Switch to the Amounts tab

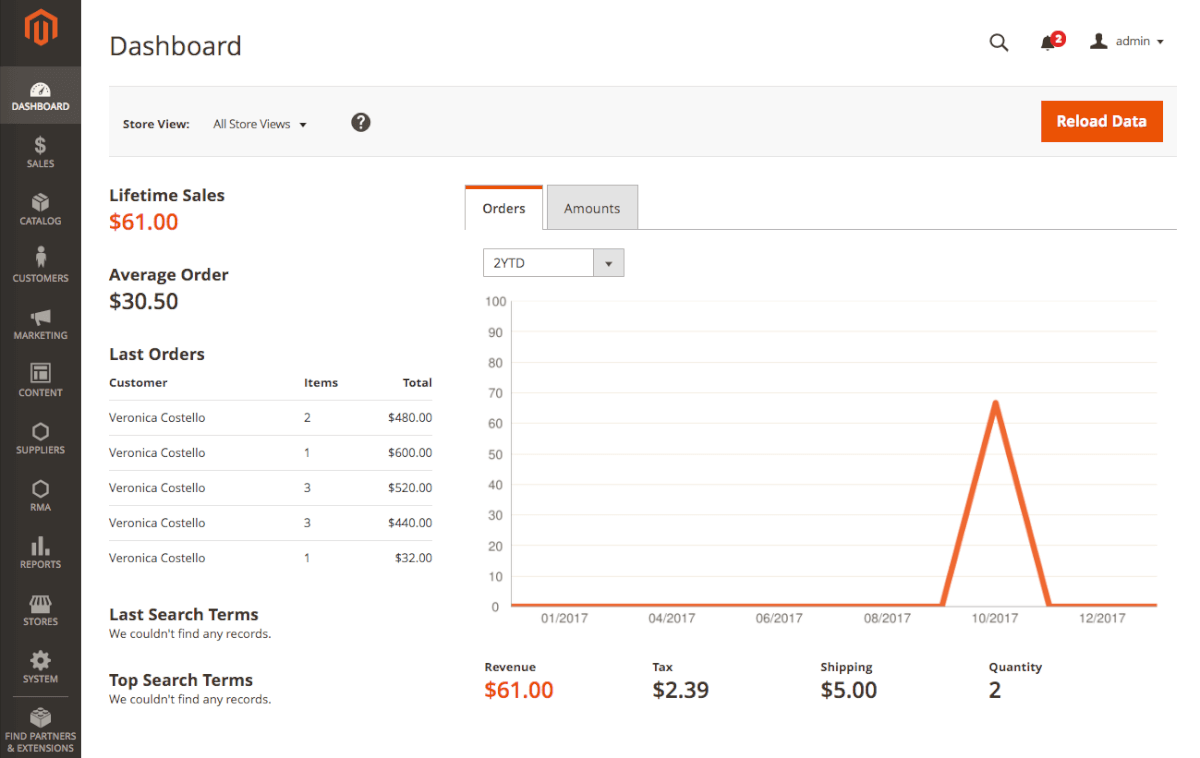592,208
